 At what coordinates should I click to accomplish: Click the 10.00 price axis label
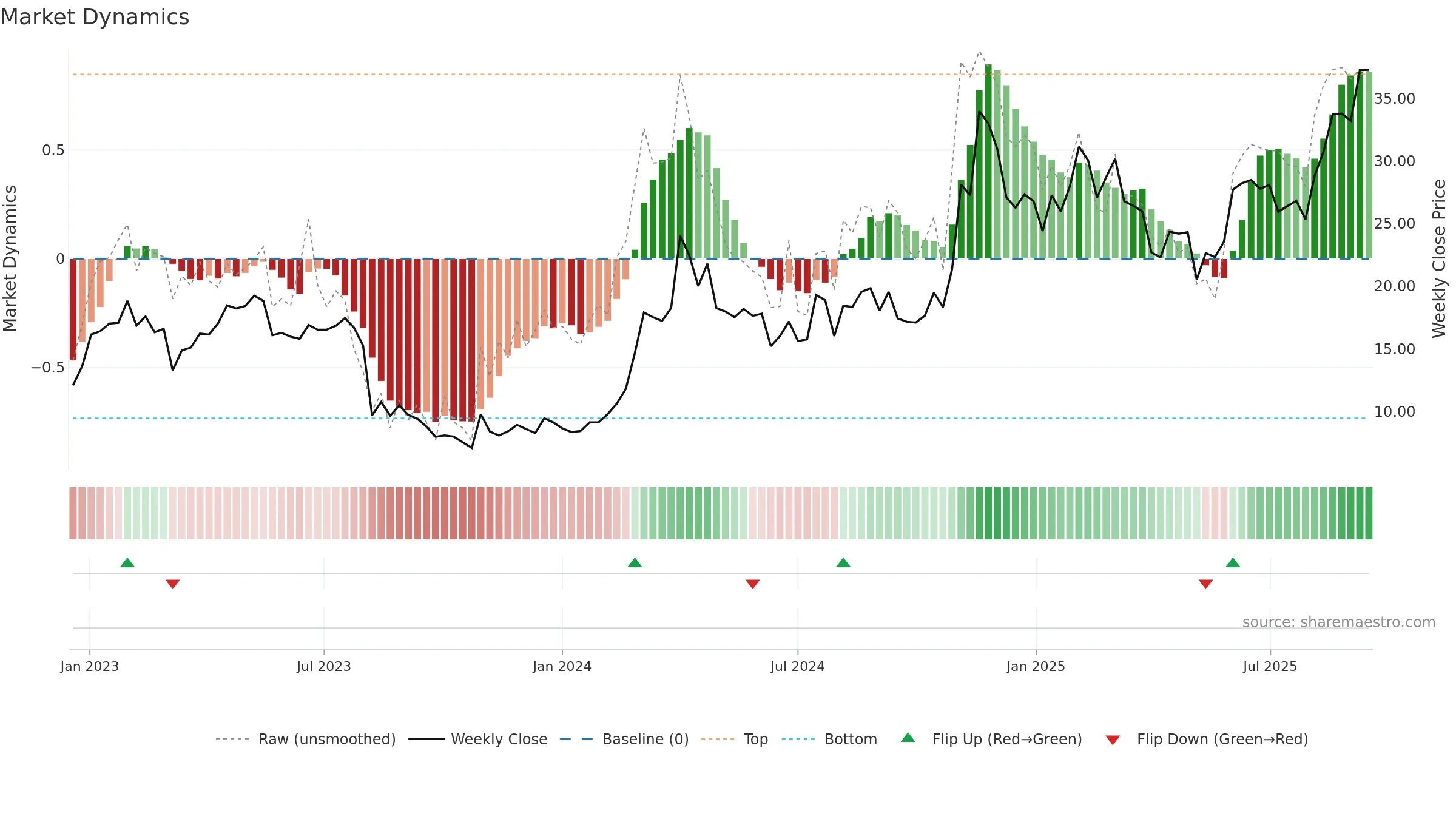click(x=1395, y=411)
